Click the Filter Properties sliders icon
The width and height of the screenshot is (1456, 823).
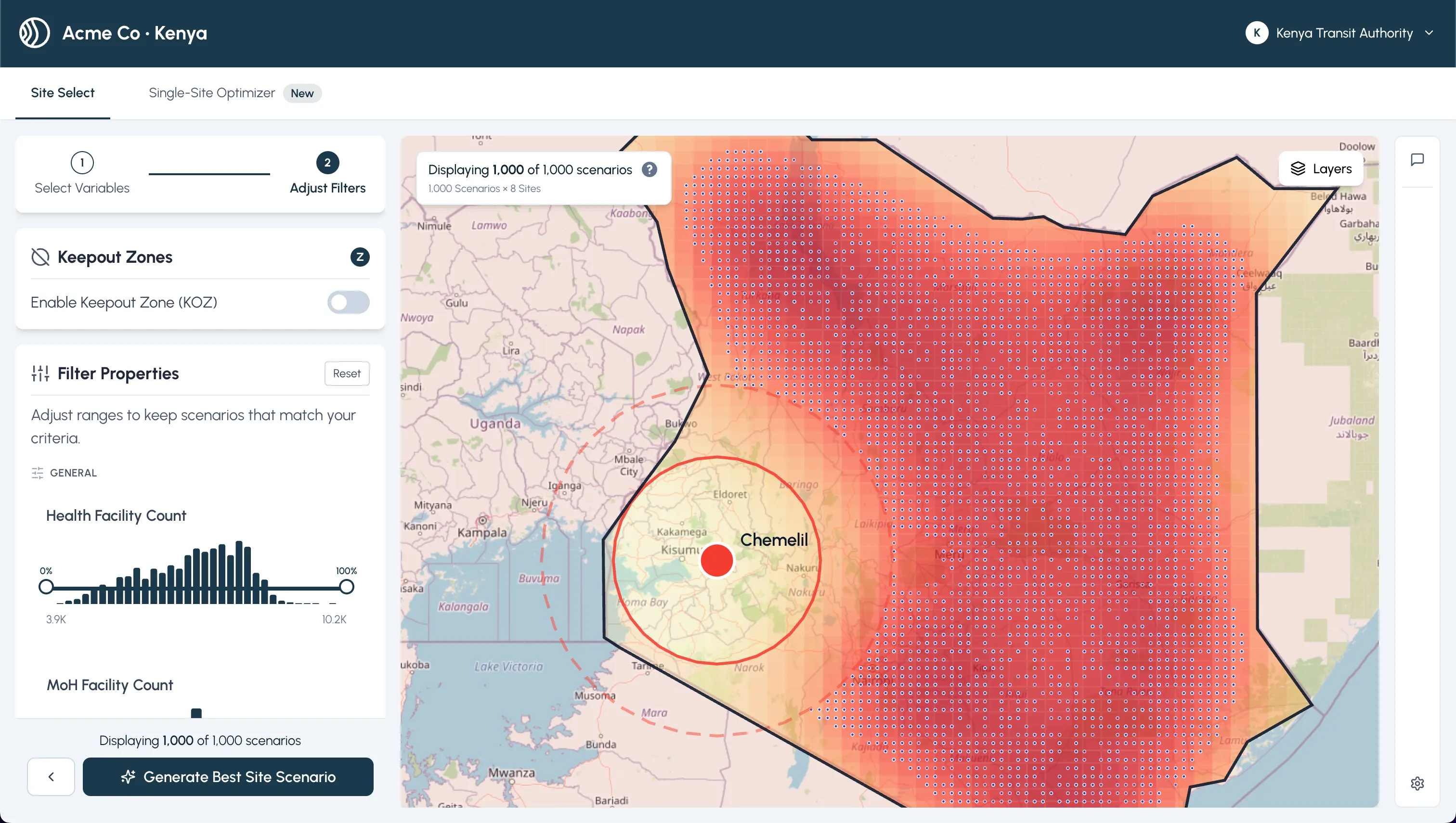[40, 373]
